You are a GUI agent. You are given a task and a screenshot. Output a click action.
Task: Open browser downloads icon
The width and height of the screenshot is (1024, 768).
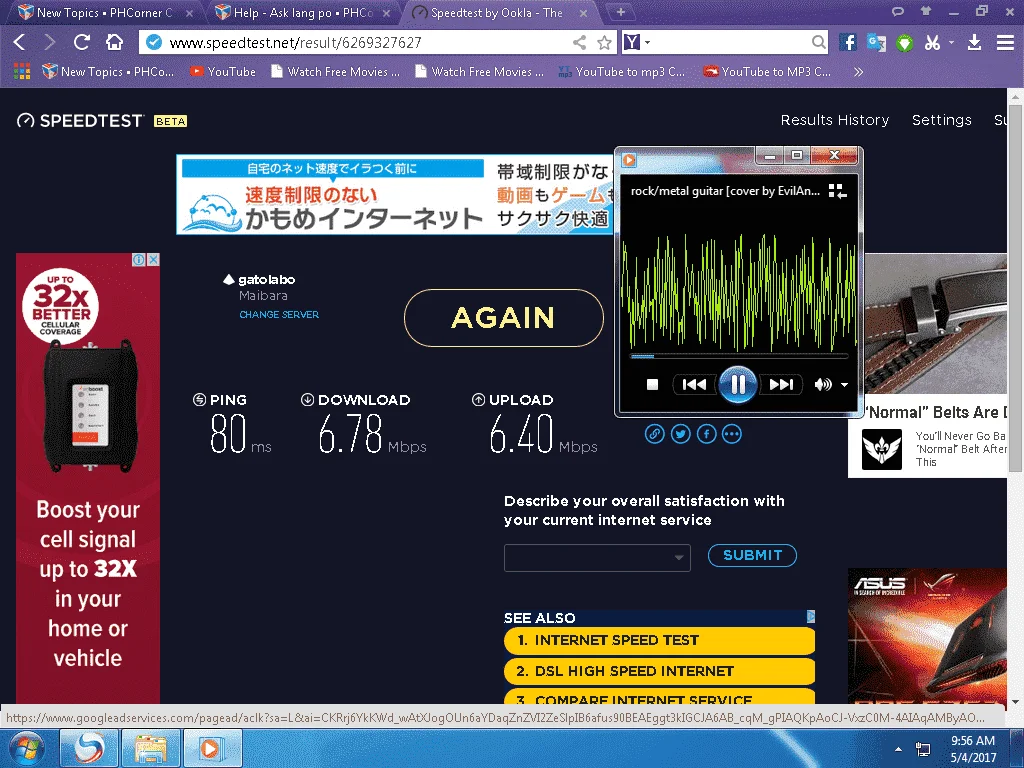974,42
